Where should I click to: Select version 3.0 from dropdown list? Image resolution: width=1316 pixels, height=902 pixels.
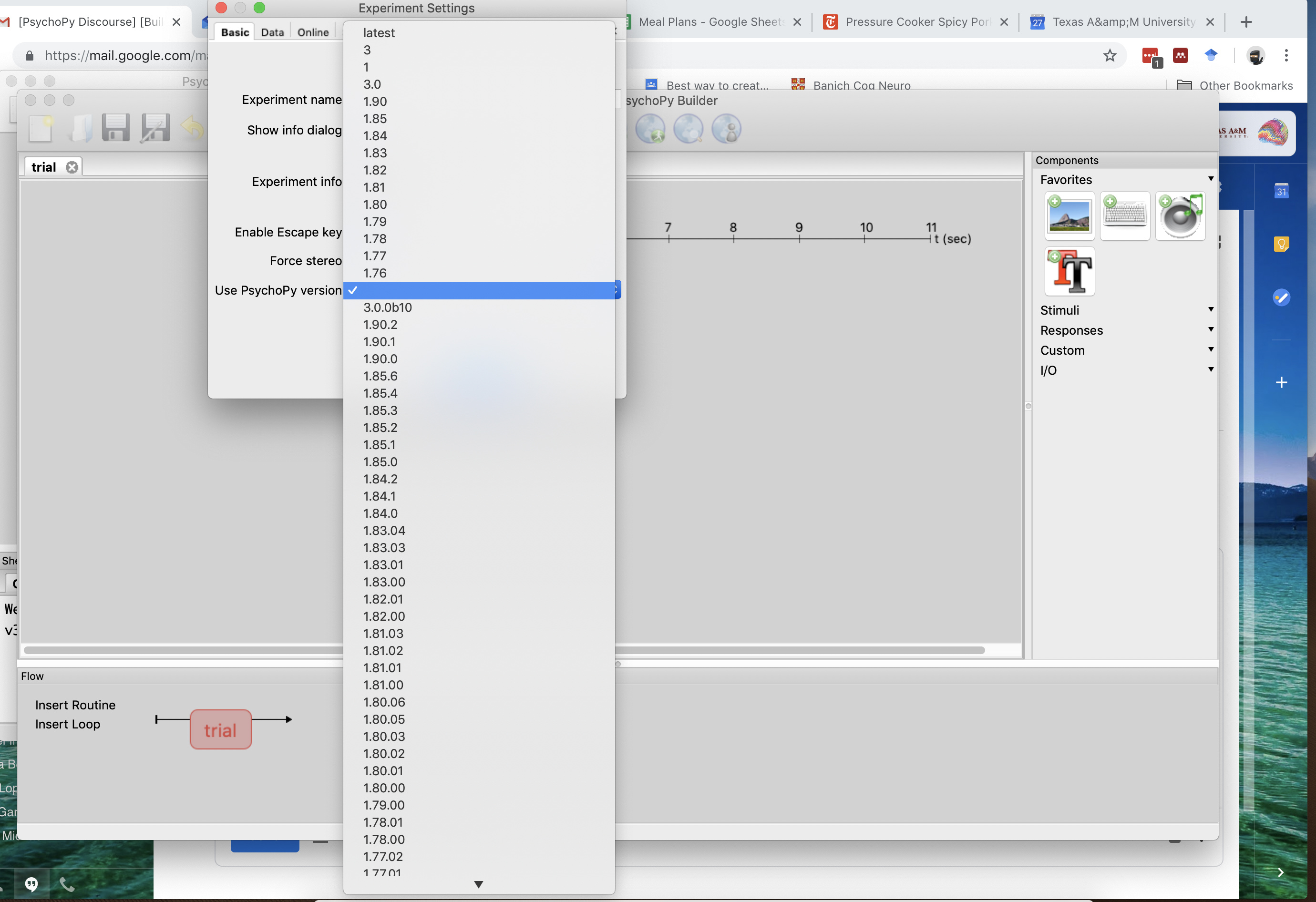point(479,84)
